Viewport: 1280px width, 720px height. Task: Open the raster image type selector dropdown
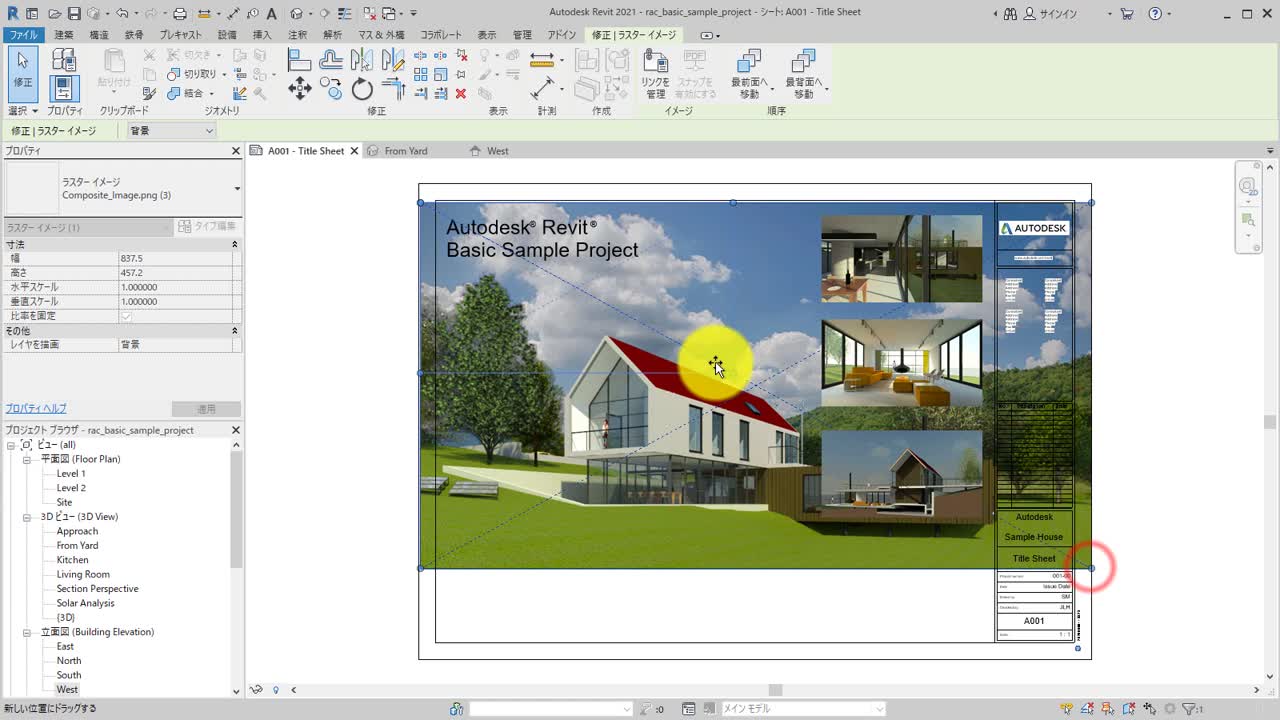(237, 188)
